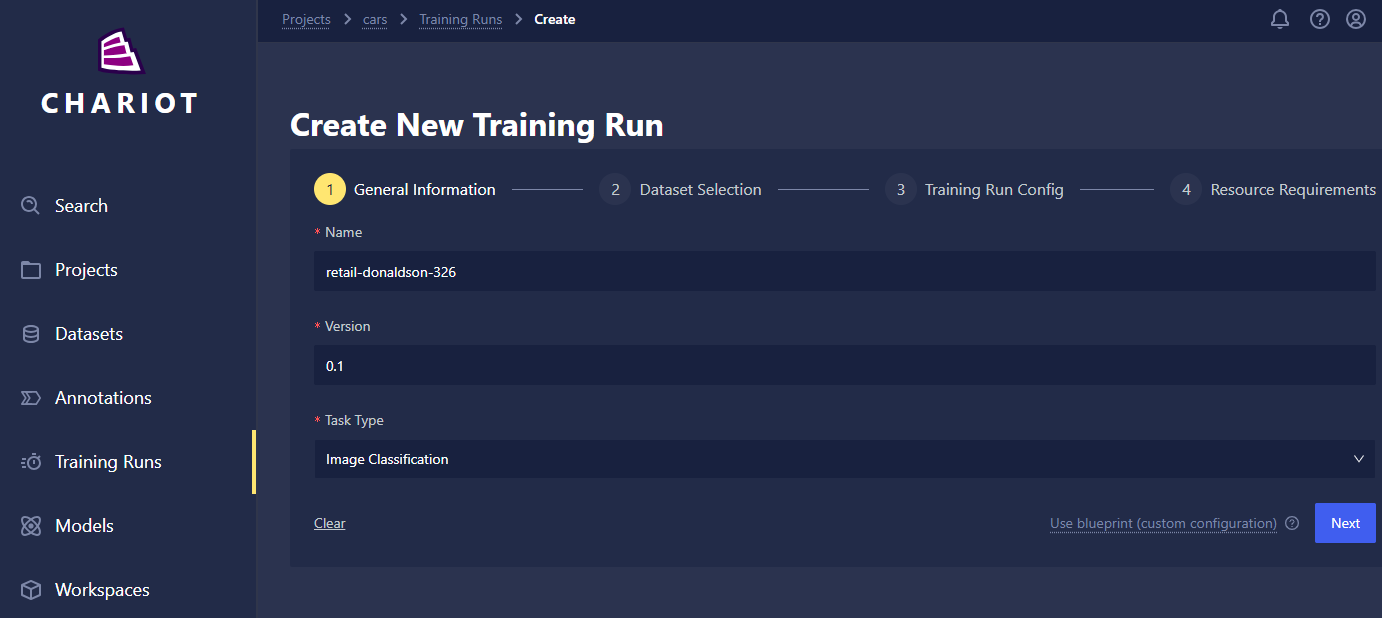Click the Projects folder icon

[x=31, y=270]
